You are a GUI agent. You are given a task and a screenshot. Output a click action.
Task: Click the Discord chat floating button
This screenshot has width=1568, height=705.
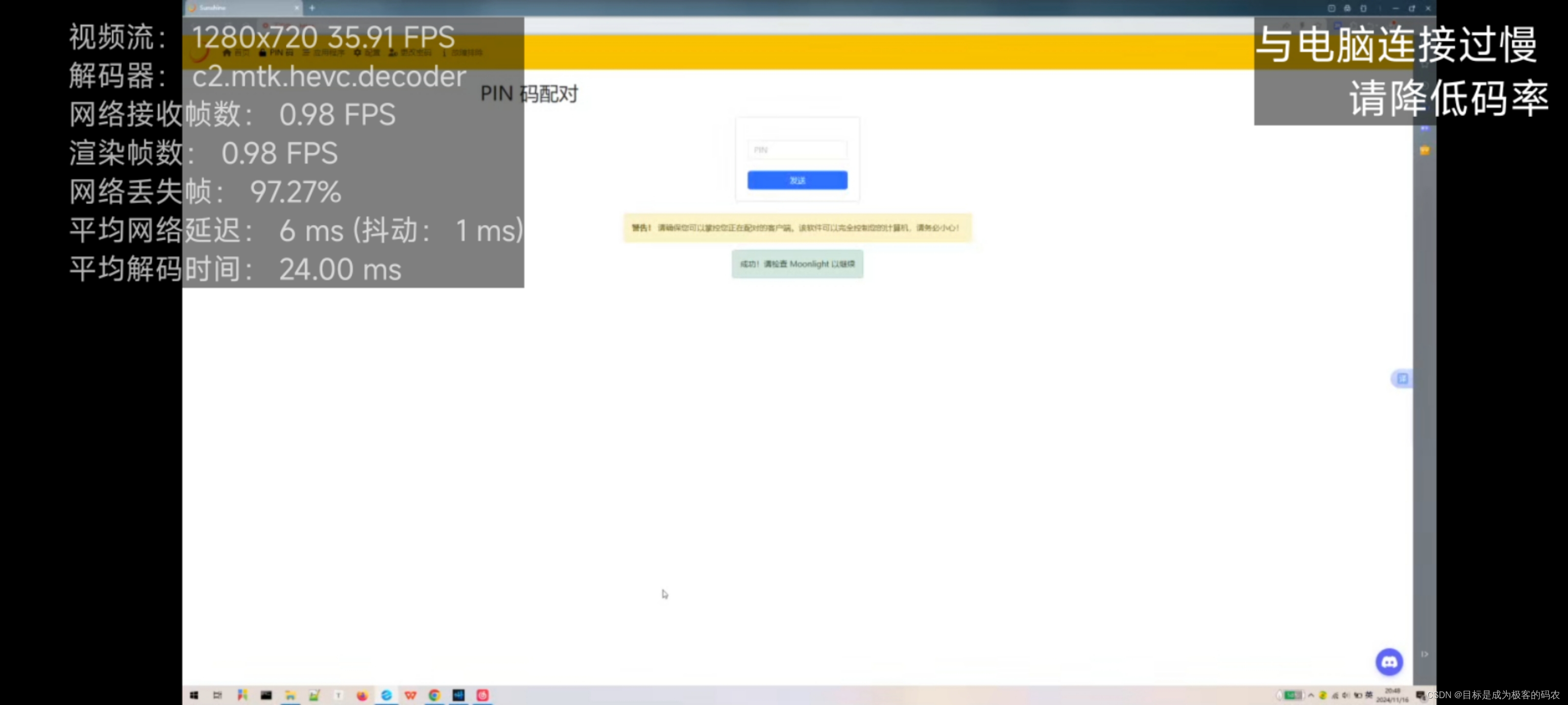[x=1389, y=662]
